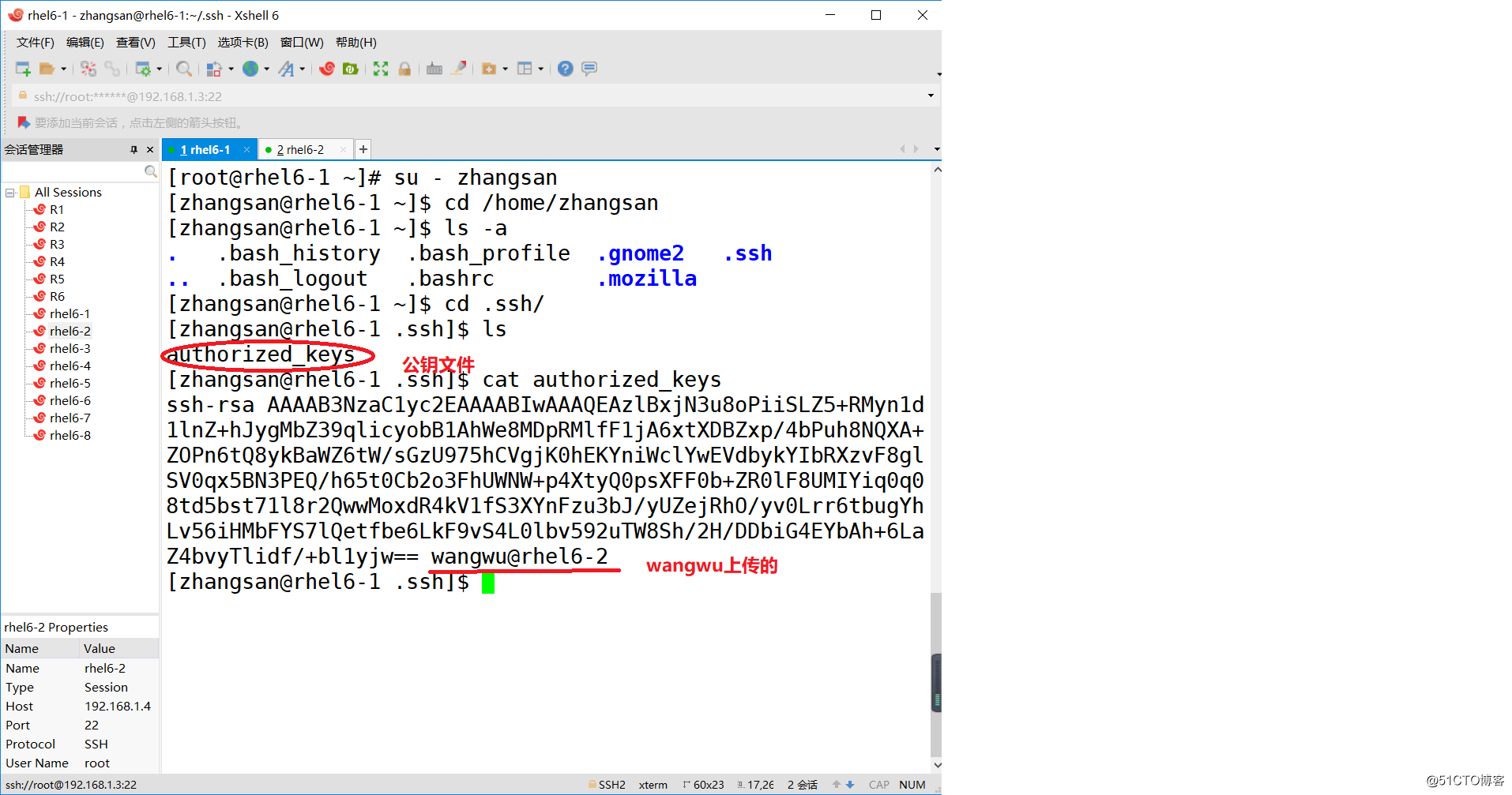Open the folder Open Session icon
Screen dimensions: 1512x795
pyautogui.click(x=47, y=69)
